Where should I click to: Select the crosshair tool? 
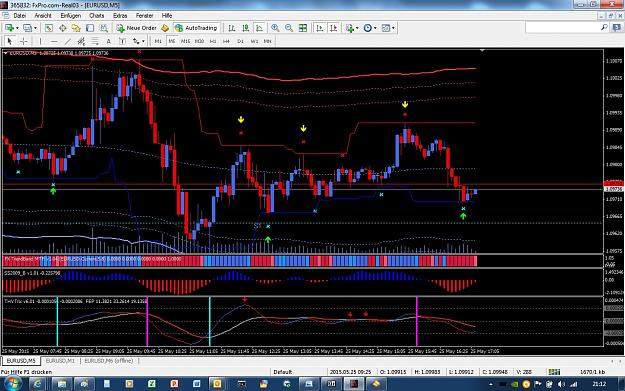[24, 41]
